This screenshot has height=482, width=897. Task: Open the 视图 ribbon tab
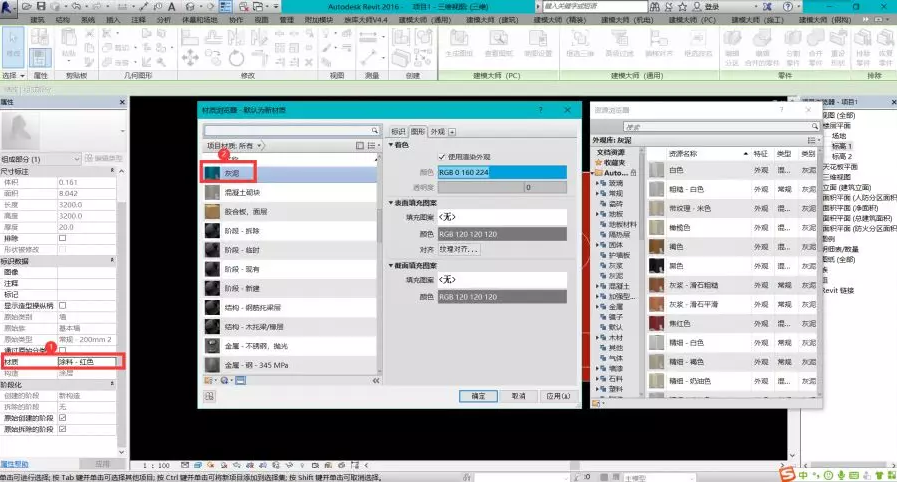pyautogui.click(x=261, y=20)
